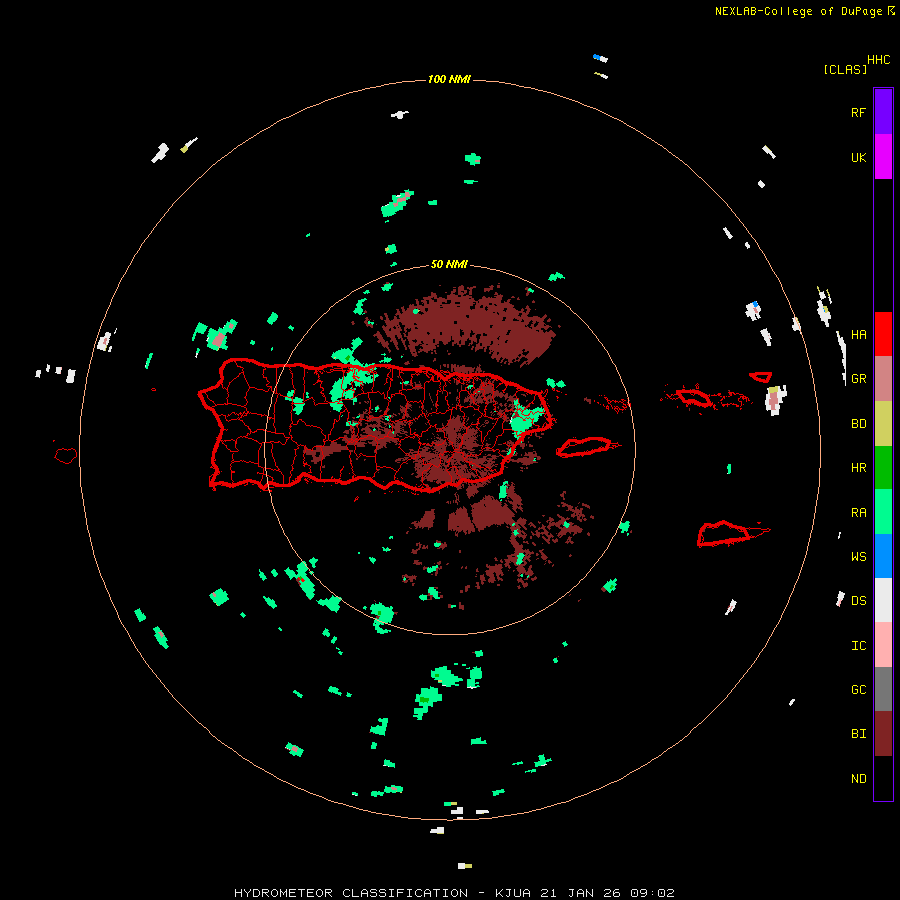This screenshot has height=900, width=900.
Task: Click the KJUA radar site identifier
Action: tap(513, 893)
